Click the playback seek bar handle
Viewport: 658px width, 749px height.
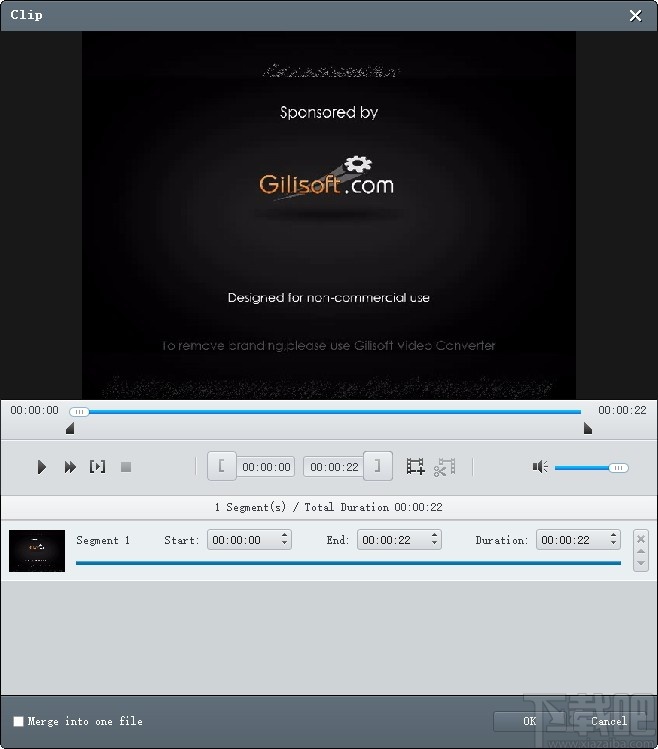pyautogui.click(x=79, y=412)
